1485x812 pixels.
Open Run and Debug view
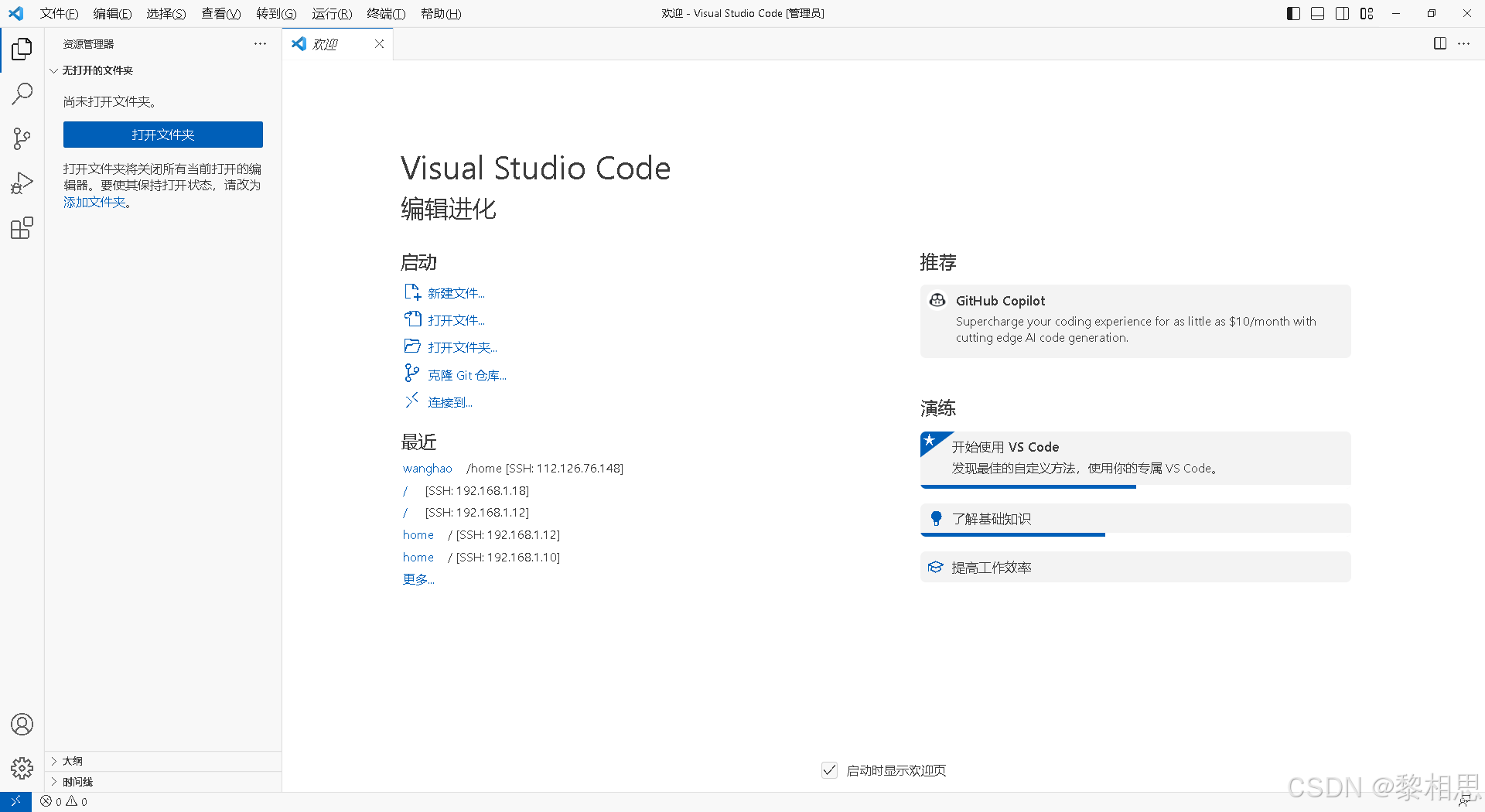22,183
